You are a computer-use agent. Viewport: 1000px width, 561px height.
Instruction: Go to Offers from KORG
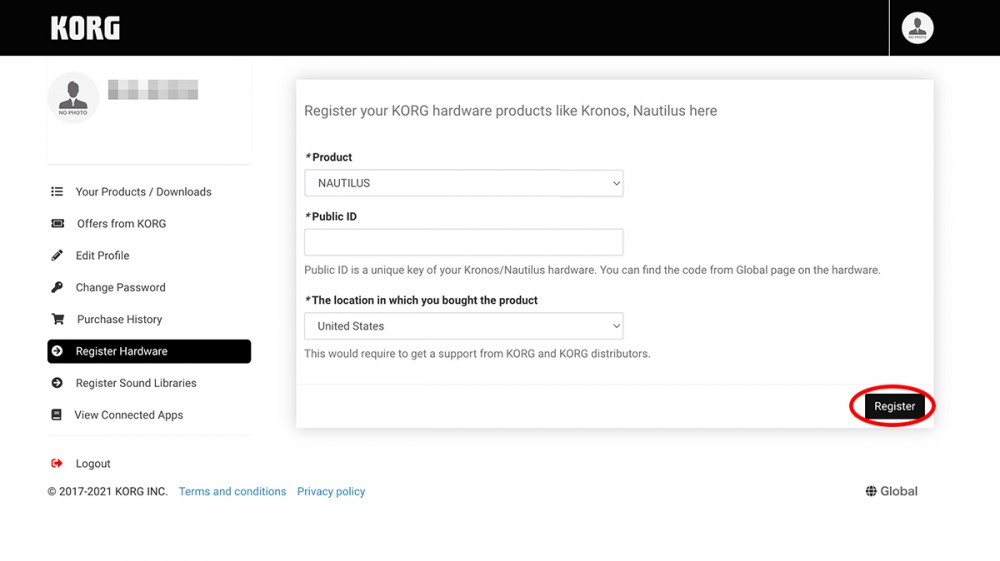(121, 224)
